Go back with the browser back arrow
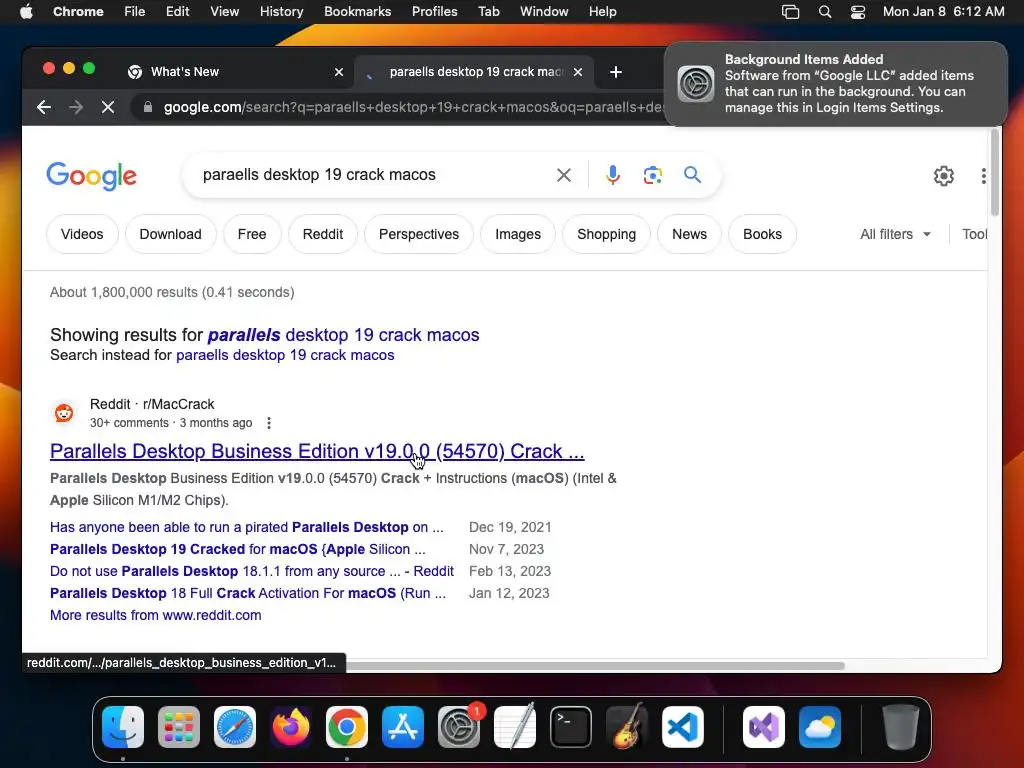1024x768 pixels. (44, 107)
